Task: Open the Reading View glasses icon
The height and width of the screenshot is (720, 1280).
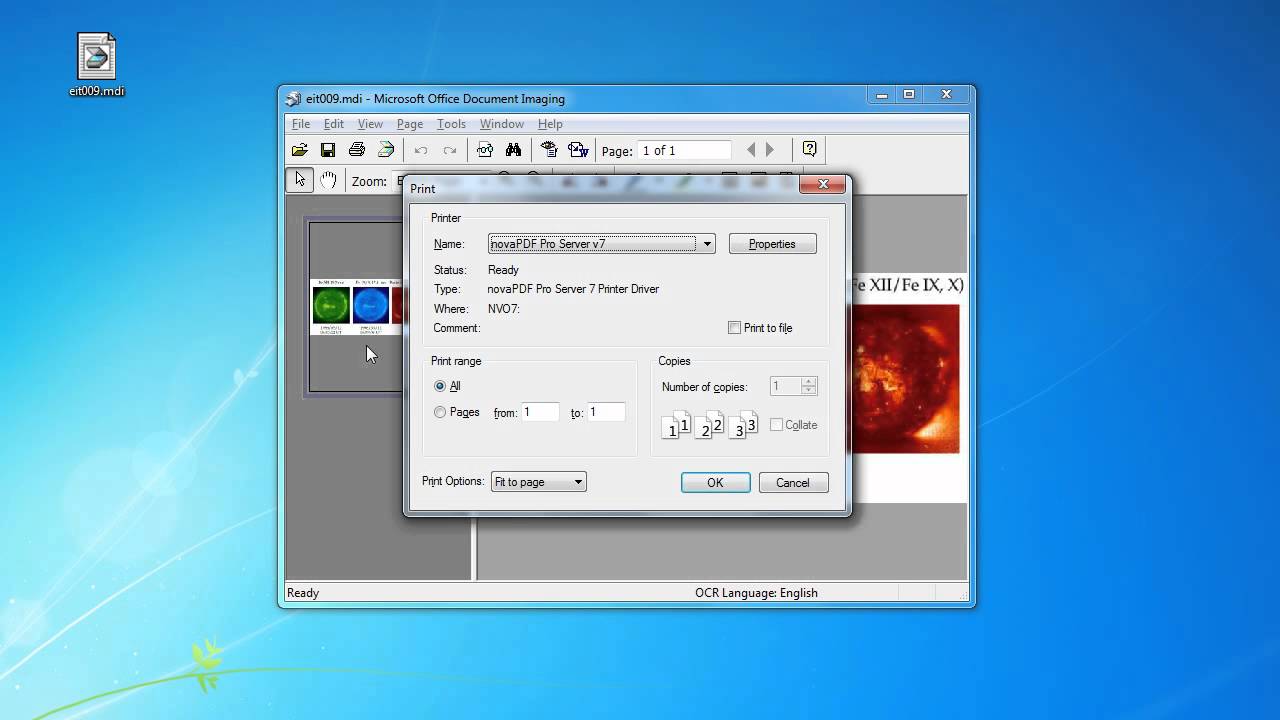Action: (x=485, y=150)
